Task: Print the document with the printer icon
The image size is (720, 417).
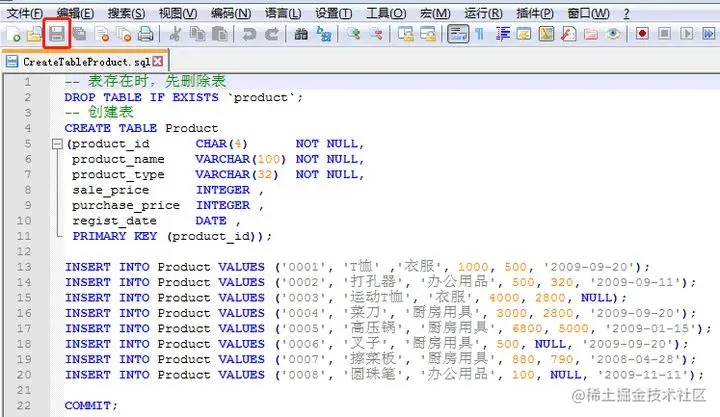Action: coord(145,34)
